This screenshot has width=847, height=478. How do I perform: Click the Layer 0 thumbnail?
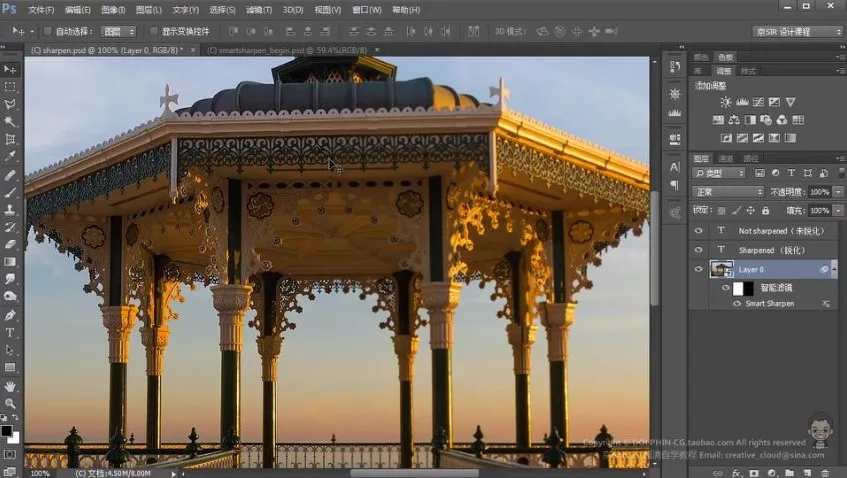tap(721, 269)
